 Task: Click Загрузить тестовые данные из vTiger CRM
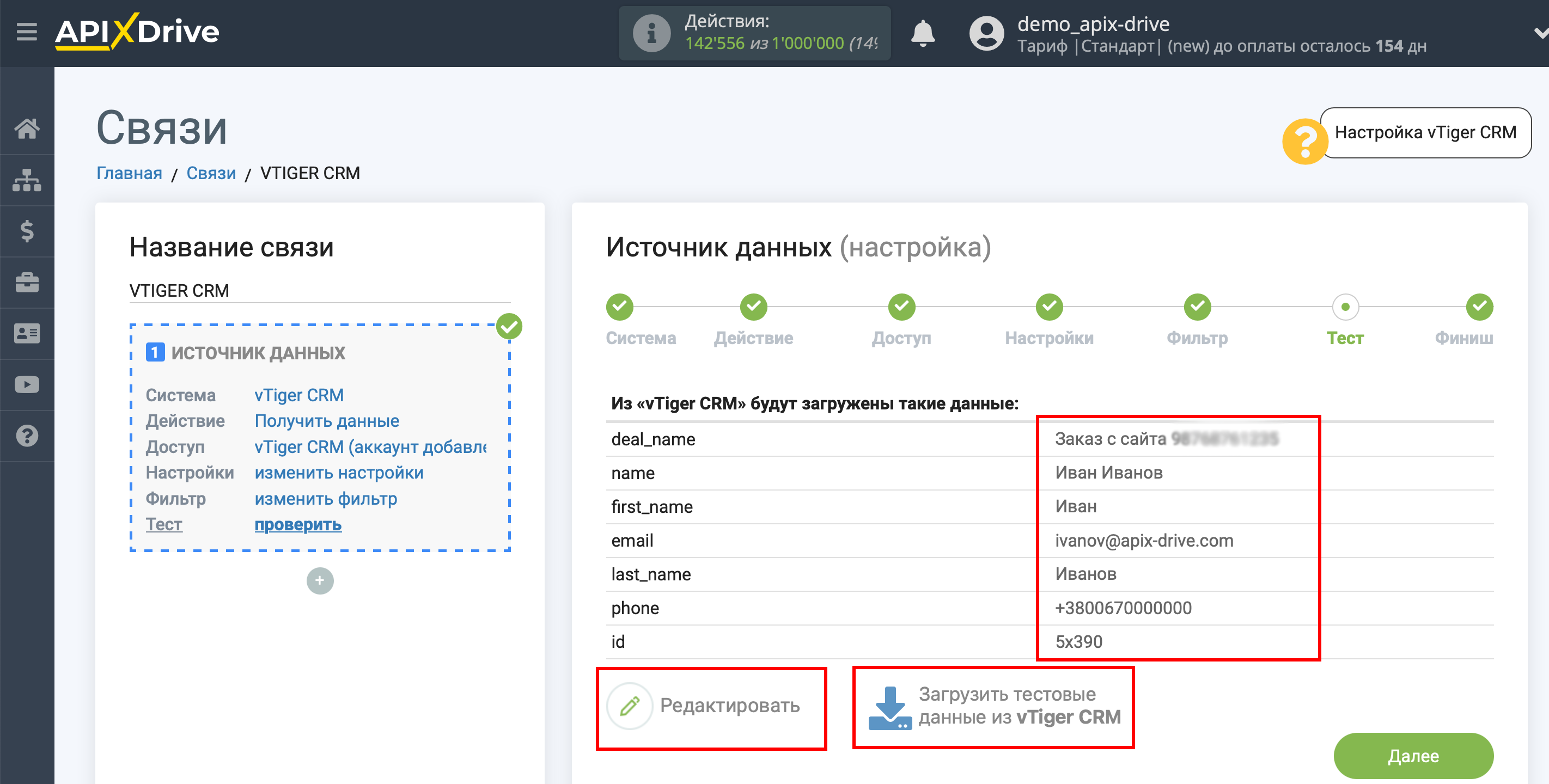pyautogui.click(x=1019, y=706)
